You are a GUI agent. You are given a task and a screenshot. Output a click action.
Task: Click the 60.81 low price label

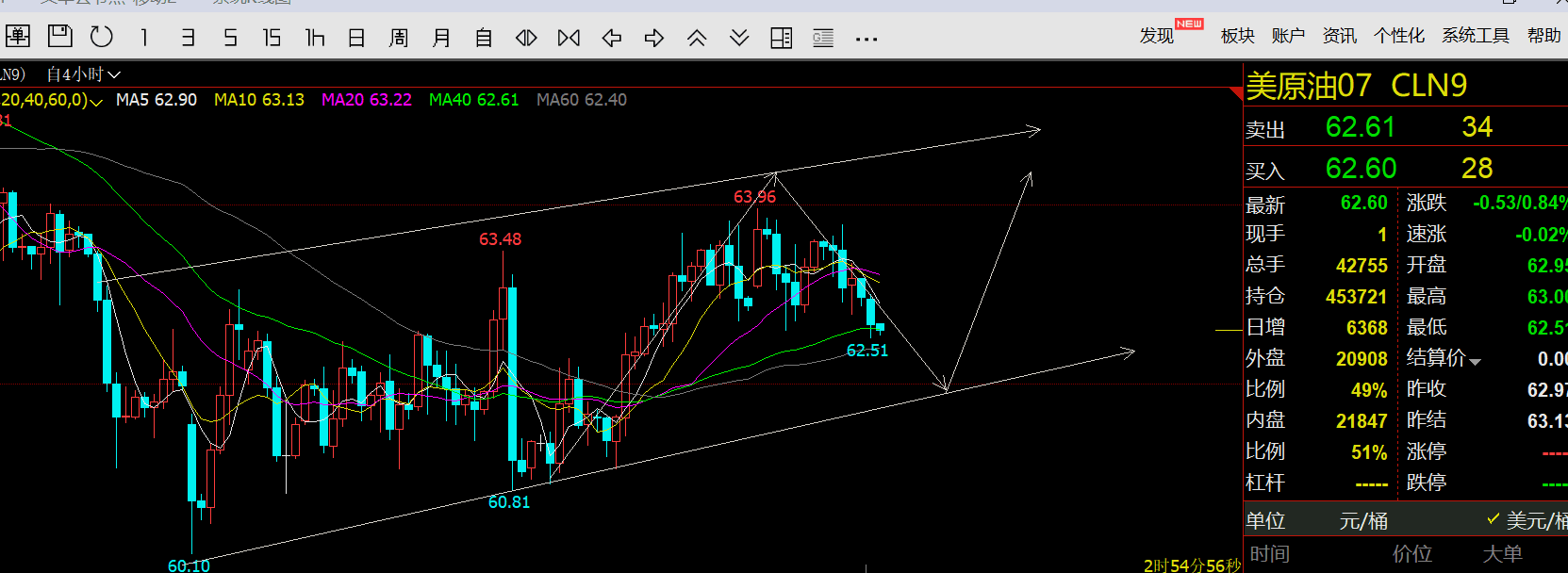coord(509,502)
